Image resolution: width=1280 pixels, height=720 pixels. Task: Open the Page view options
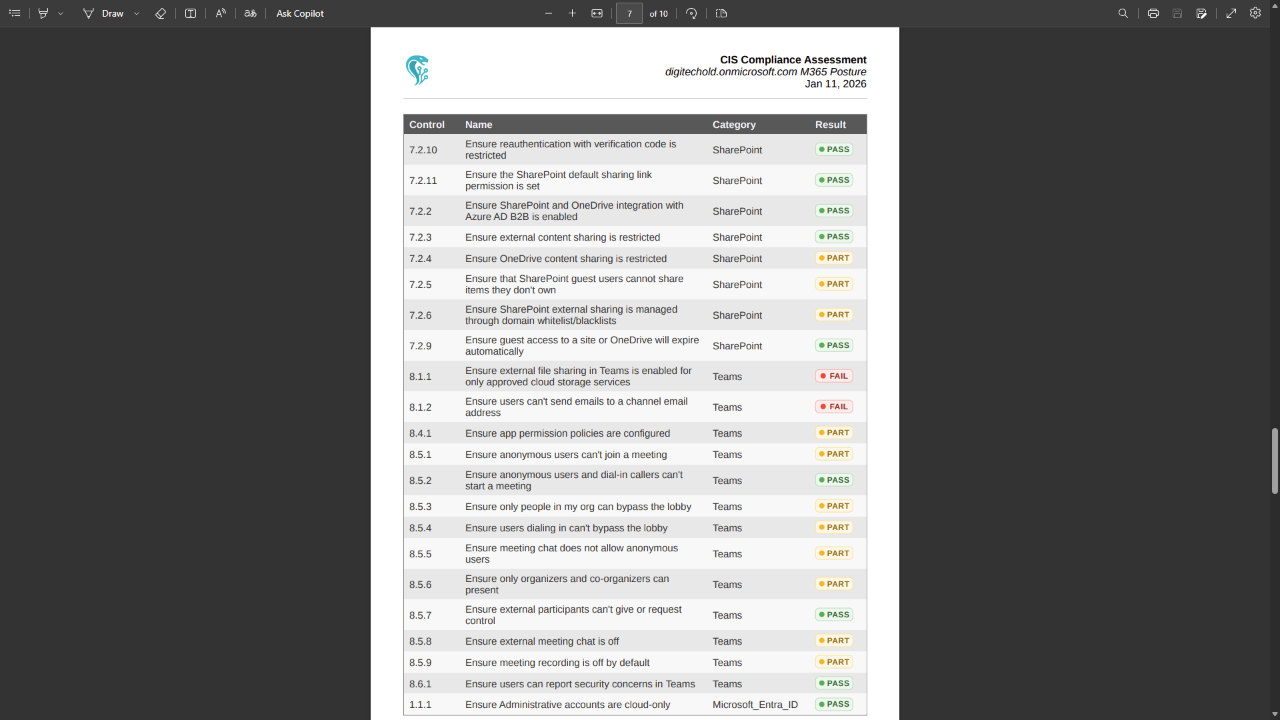(x=722, y=14)
